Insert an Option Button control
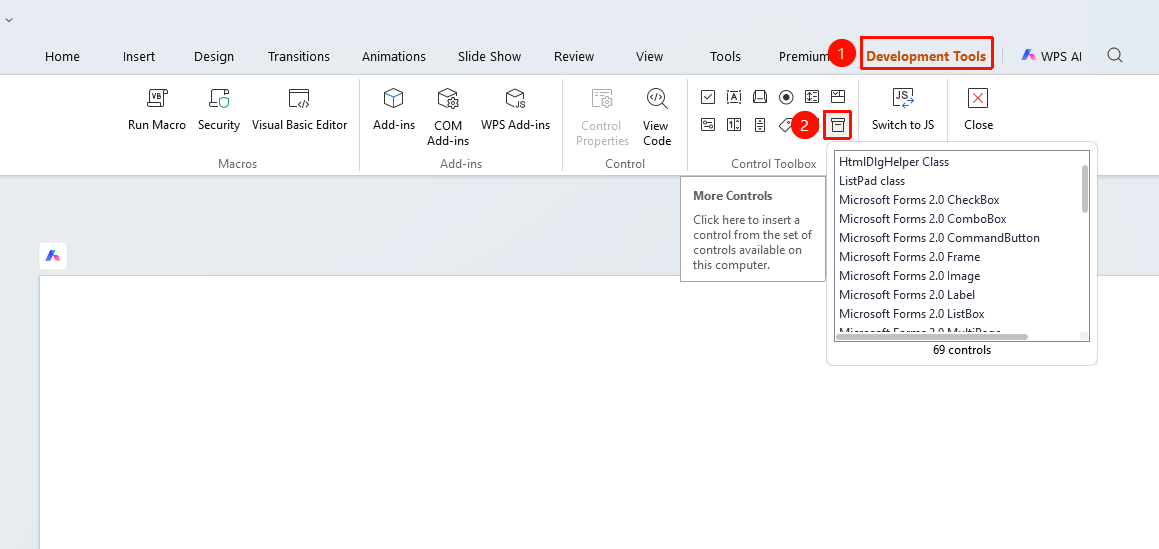This screenshot has width=1159, height=549. pos(786,97)
